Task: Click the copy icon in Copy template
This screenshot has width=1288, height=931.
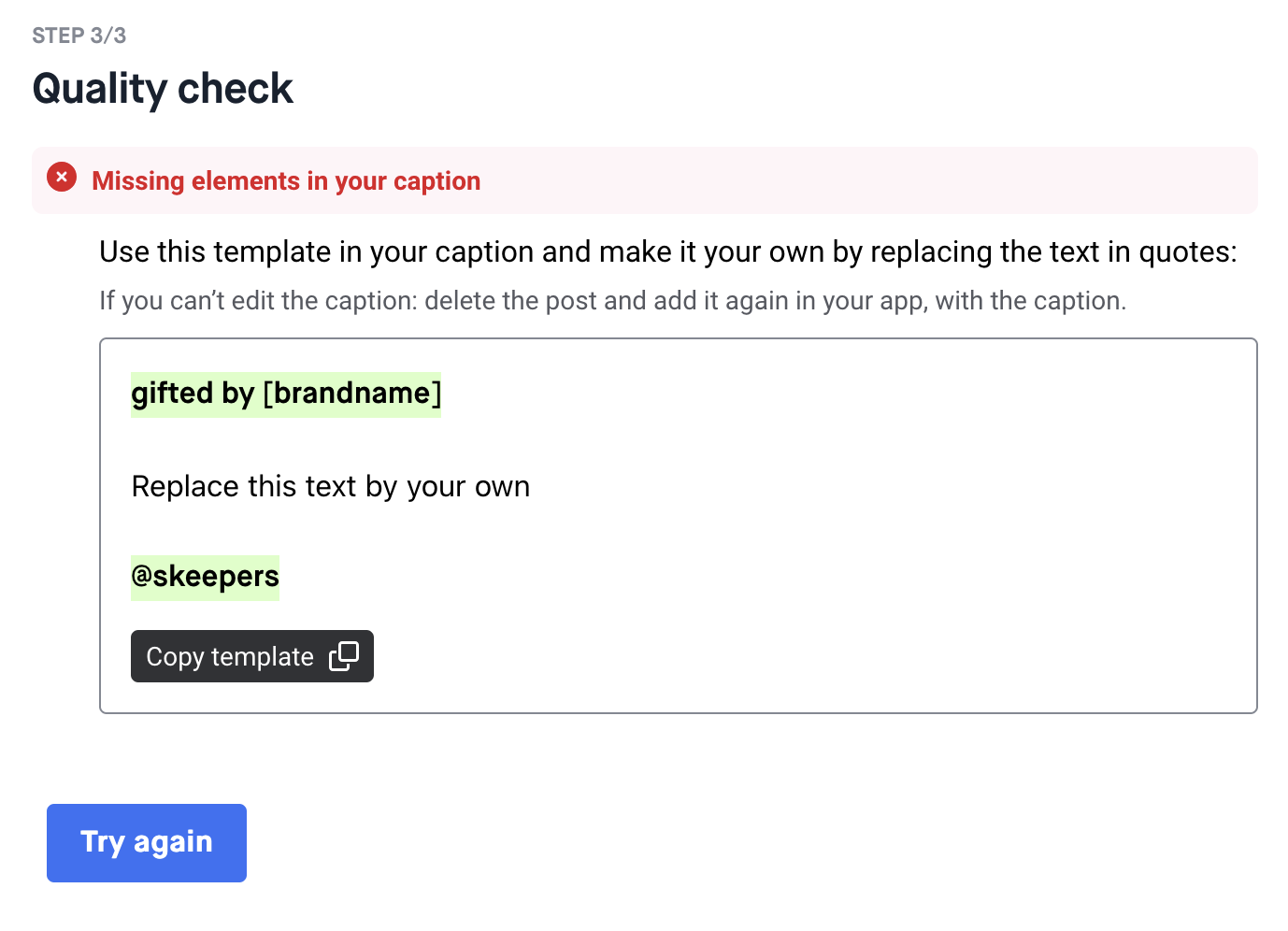Action: tap(344, 656)
